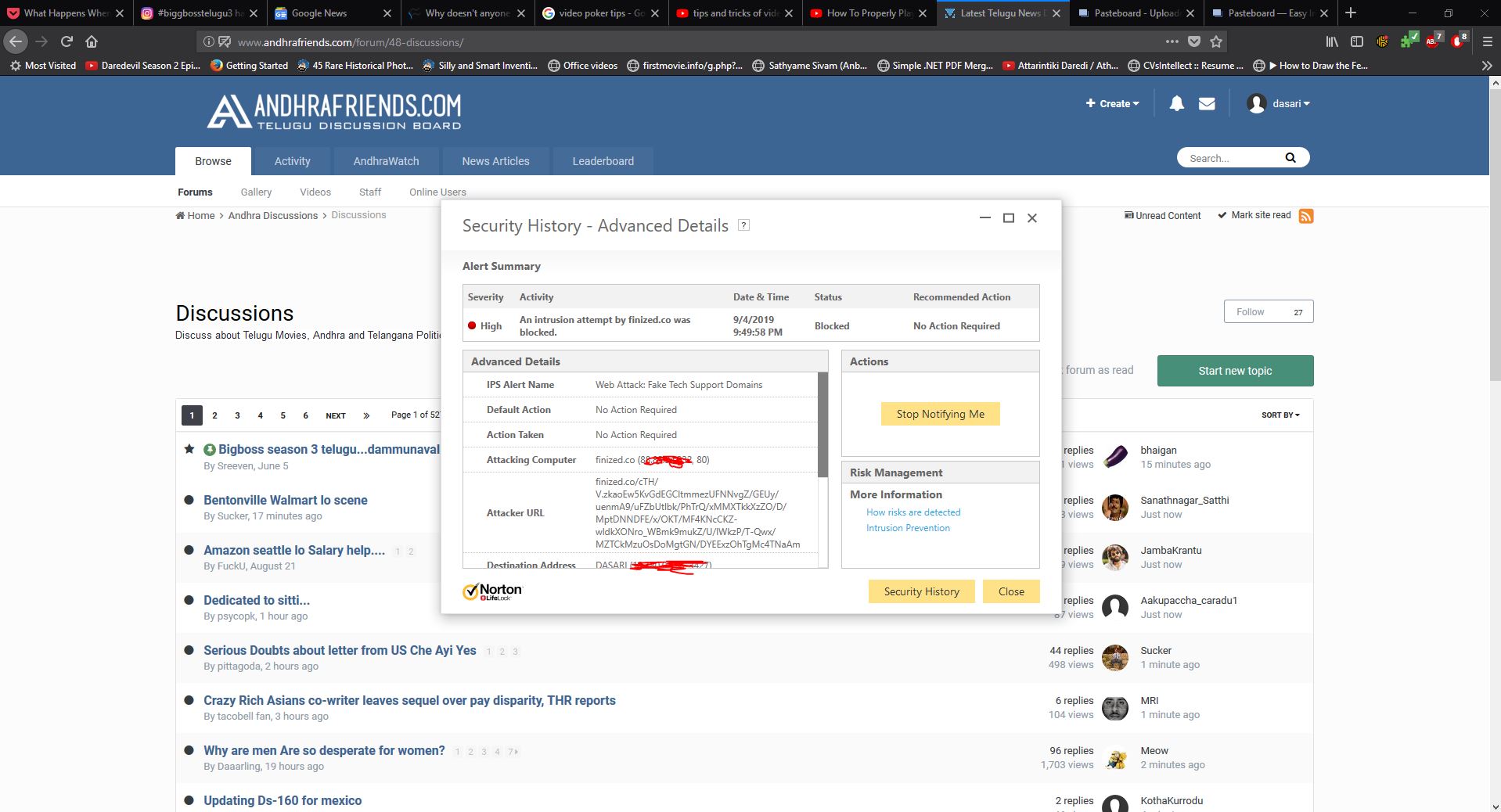Screen dimensions: 1501x812
Task: Click the Start new topic button
Action: tap(1235, 371)
